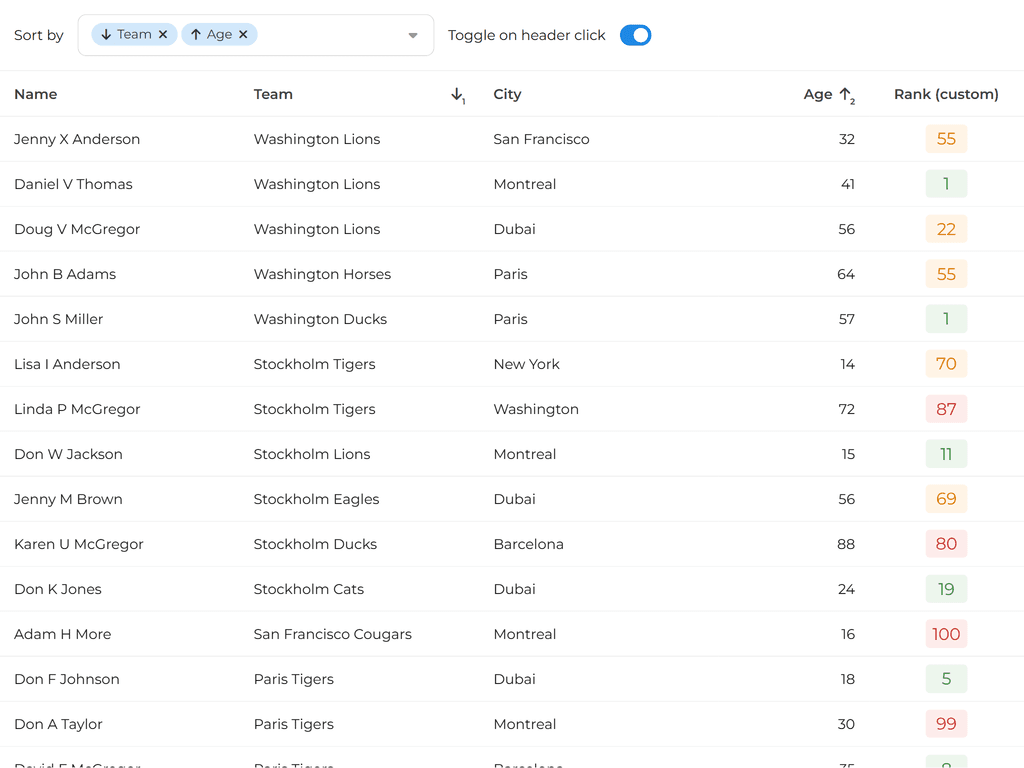Disable Toggle on header click switch
1024x768 pixels.
pyautogui.click(x=635, y=35)
